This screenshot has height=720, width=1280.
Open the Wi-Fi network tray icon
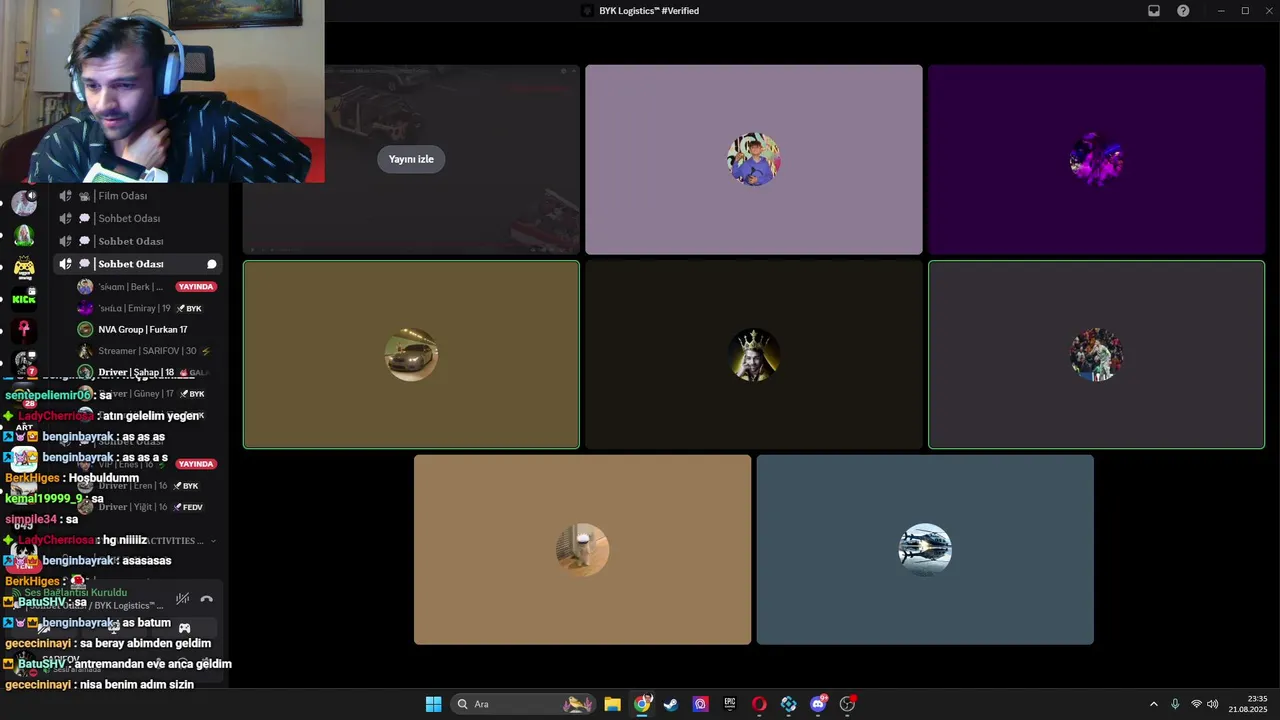pyautogui.click(x=1196, y=704)
